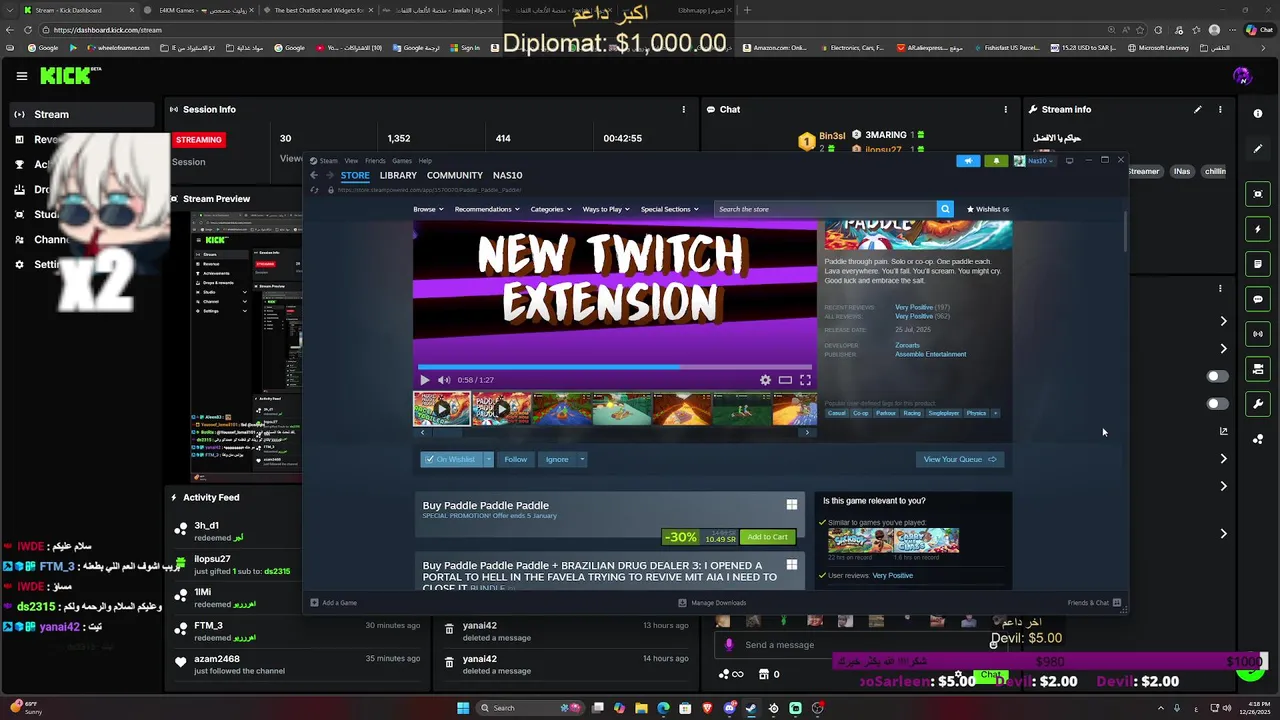The image size is (1280, 720).
Task: Open Steam notifications bell
Action: (x=996, y=161)
